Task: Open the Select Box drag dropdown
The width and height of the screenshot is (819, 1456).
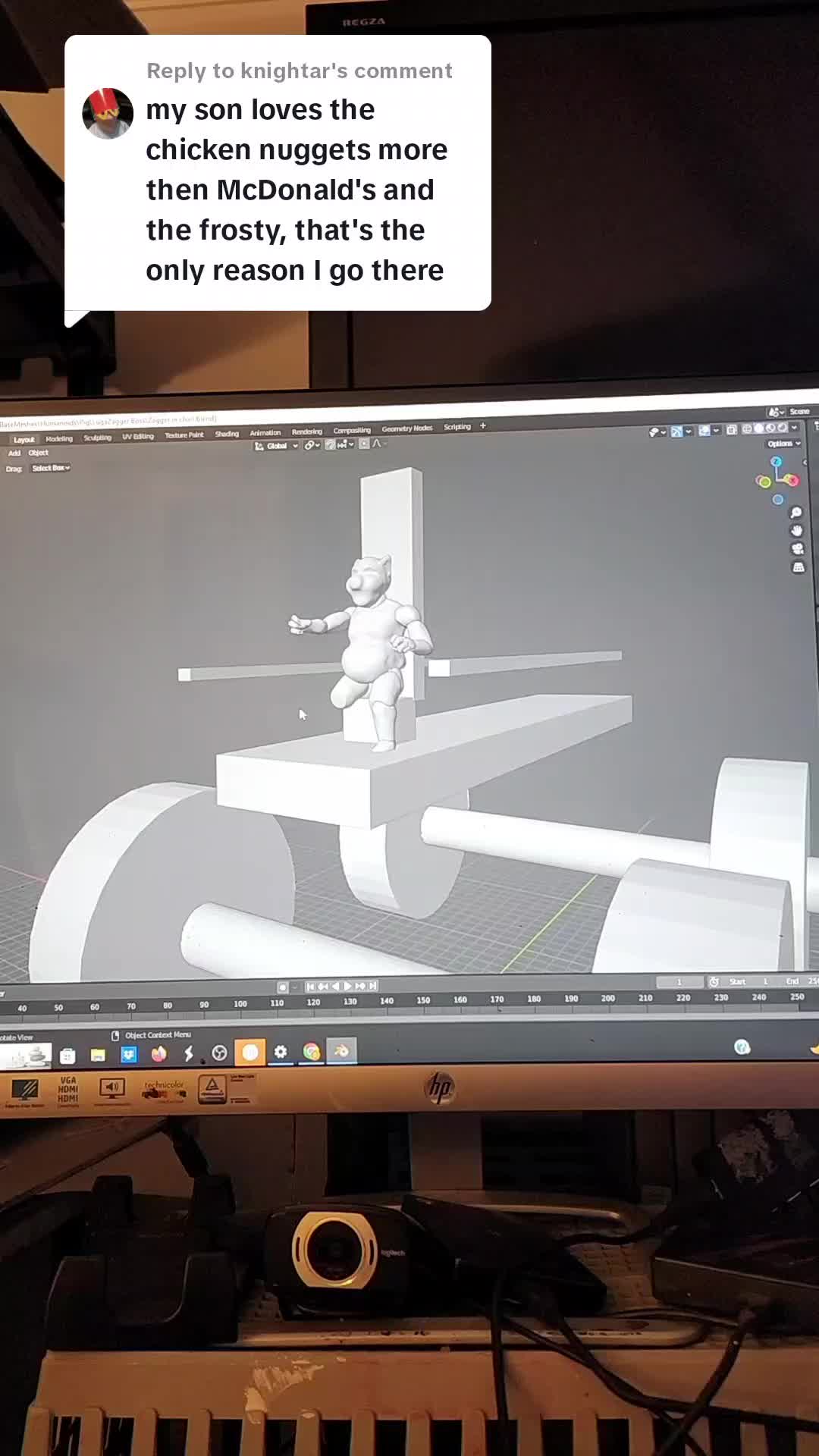Action: click(x=51, y=468)
